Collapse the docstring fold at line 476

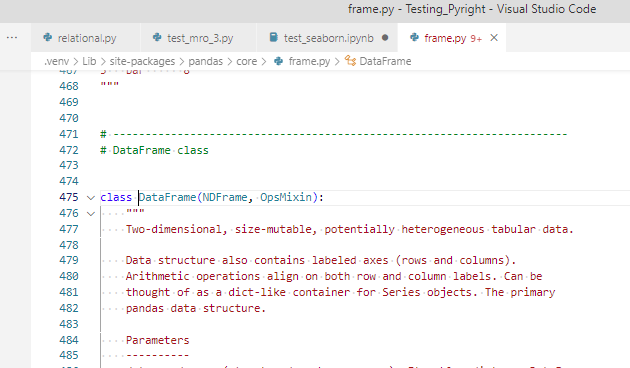91,214
